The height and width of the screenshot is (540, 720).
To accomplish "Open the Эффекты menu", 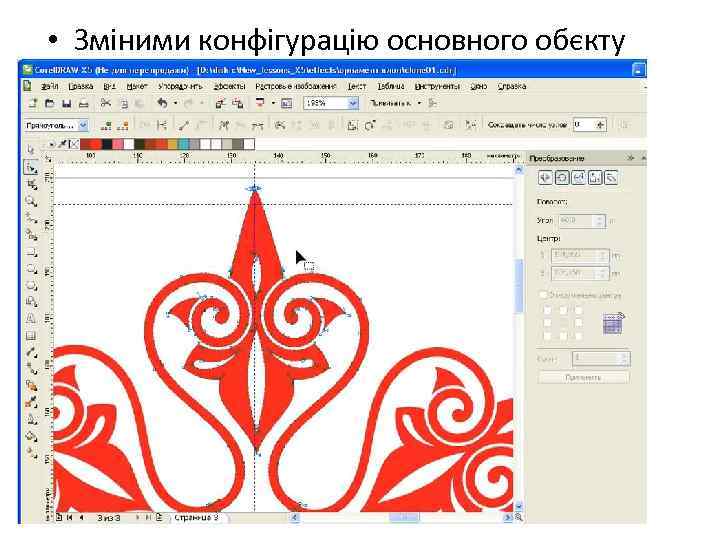I will (x=229, y=86).
